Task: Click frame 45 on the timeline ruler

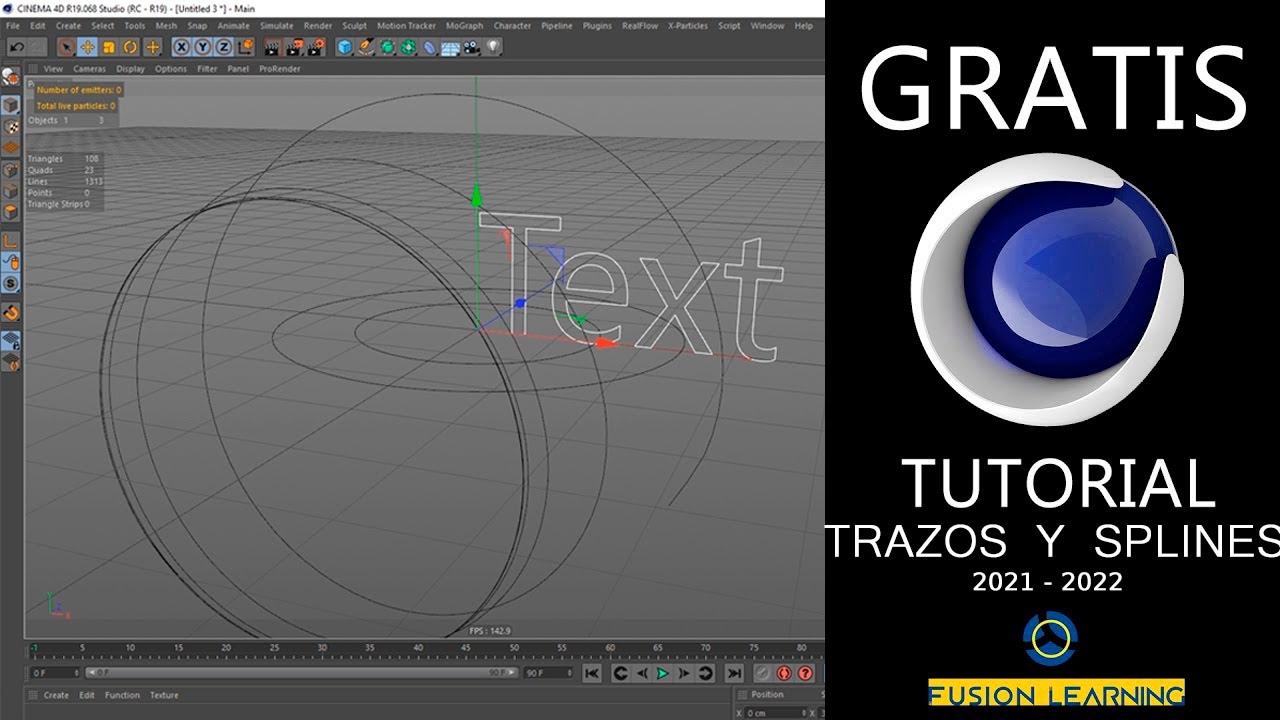Action: point(465,650)
